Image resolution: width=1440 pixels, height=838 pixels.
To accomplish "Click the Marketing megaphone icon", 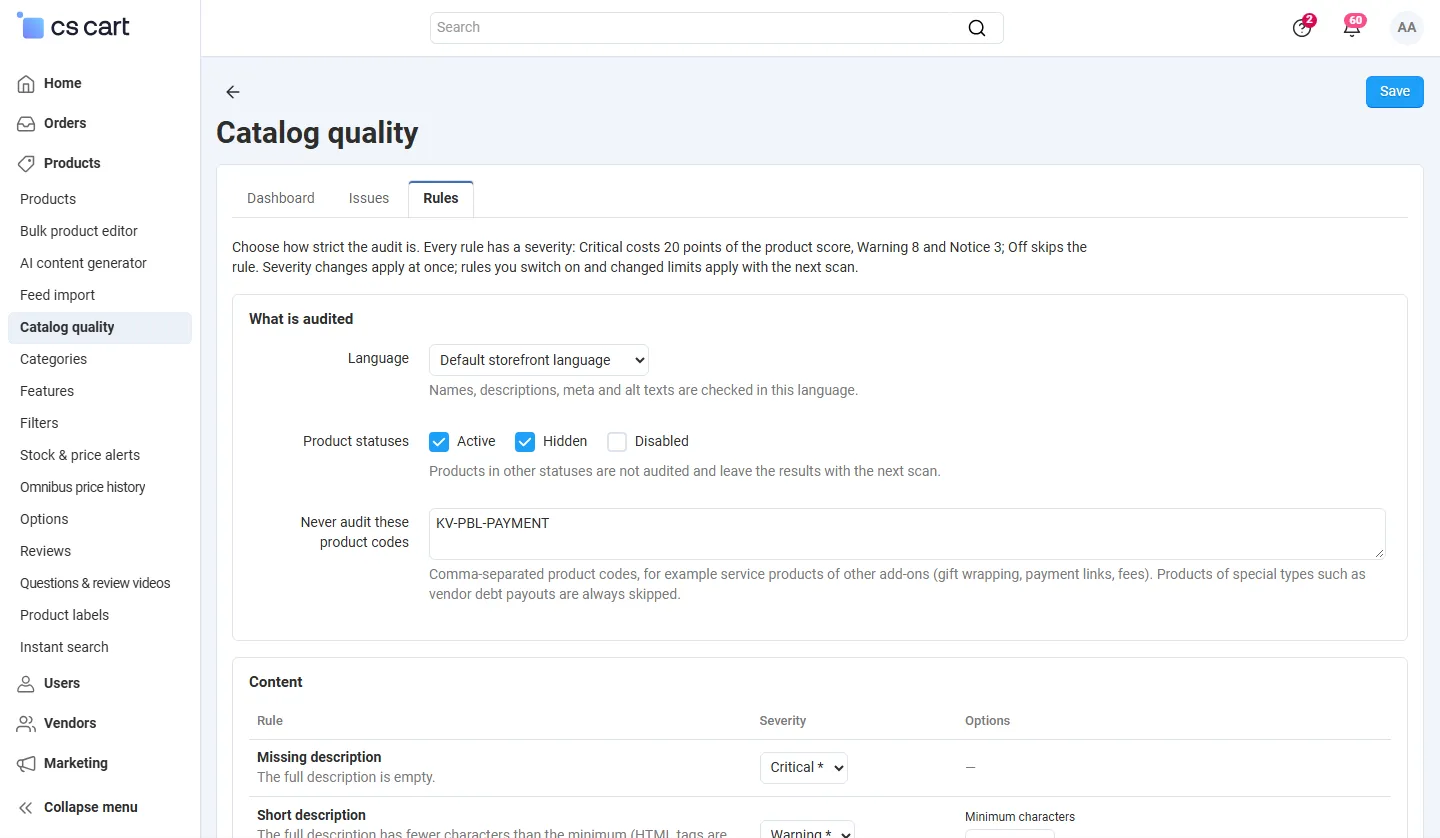I will [27, 763].
